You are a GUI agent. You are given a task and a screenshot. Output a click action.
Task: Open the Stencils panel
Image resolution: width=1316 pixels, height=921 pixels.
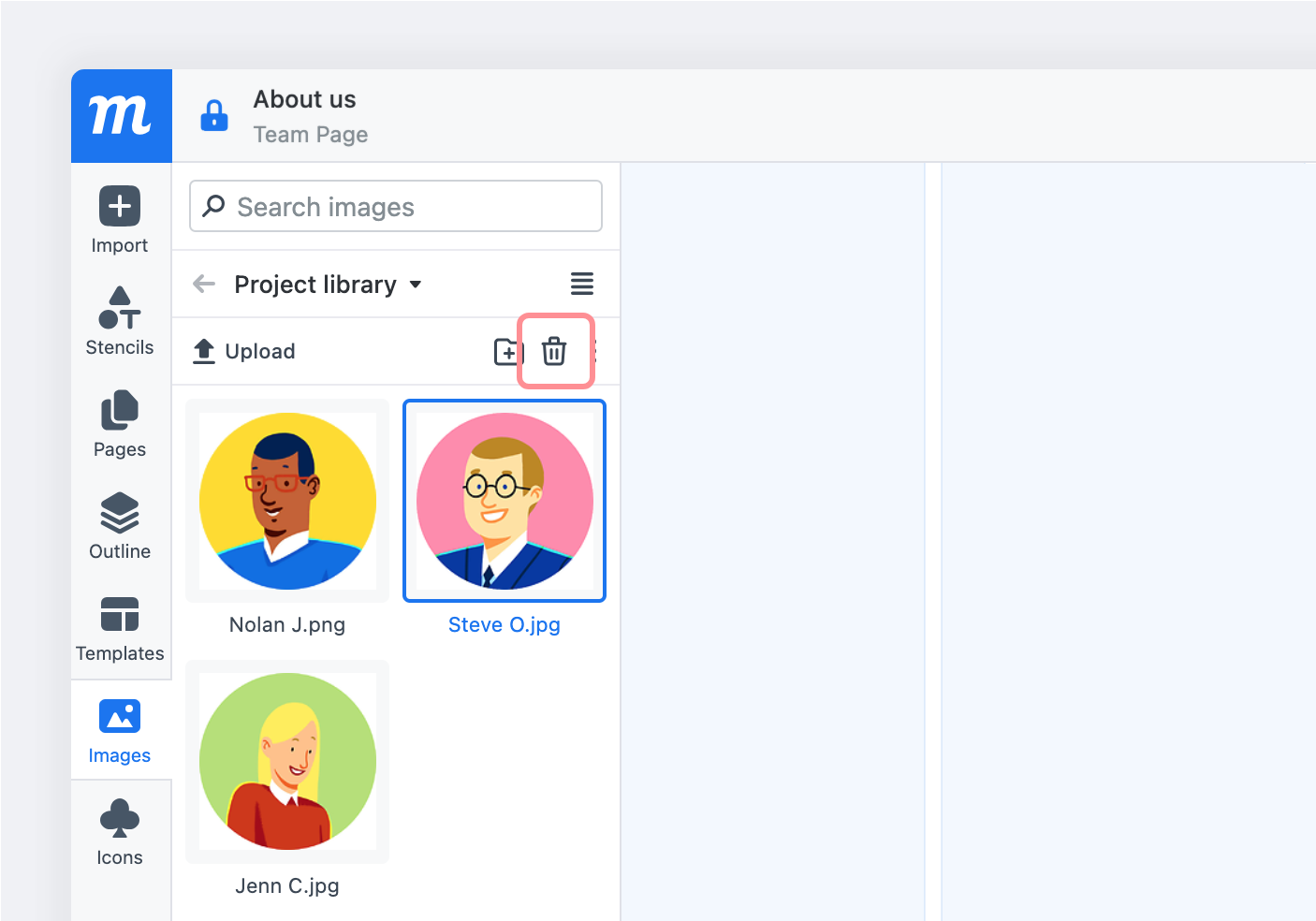120,321
